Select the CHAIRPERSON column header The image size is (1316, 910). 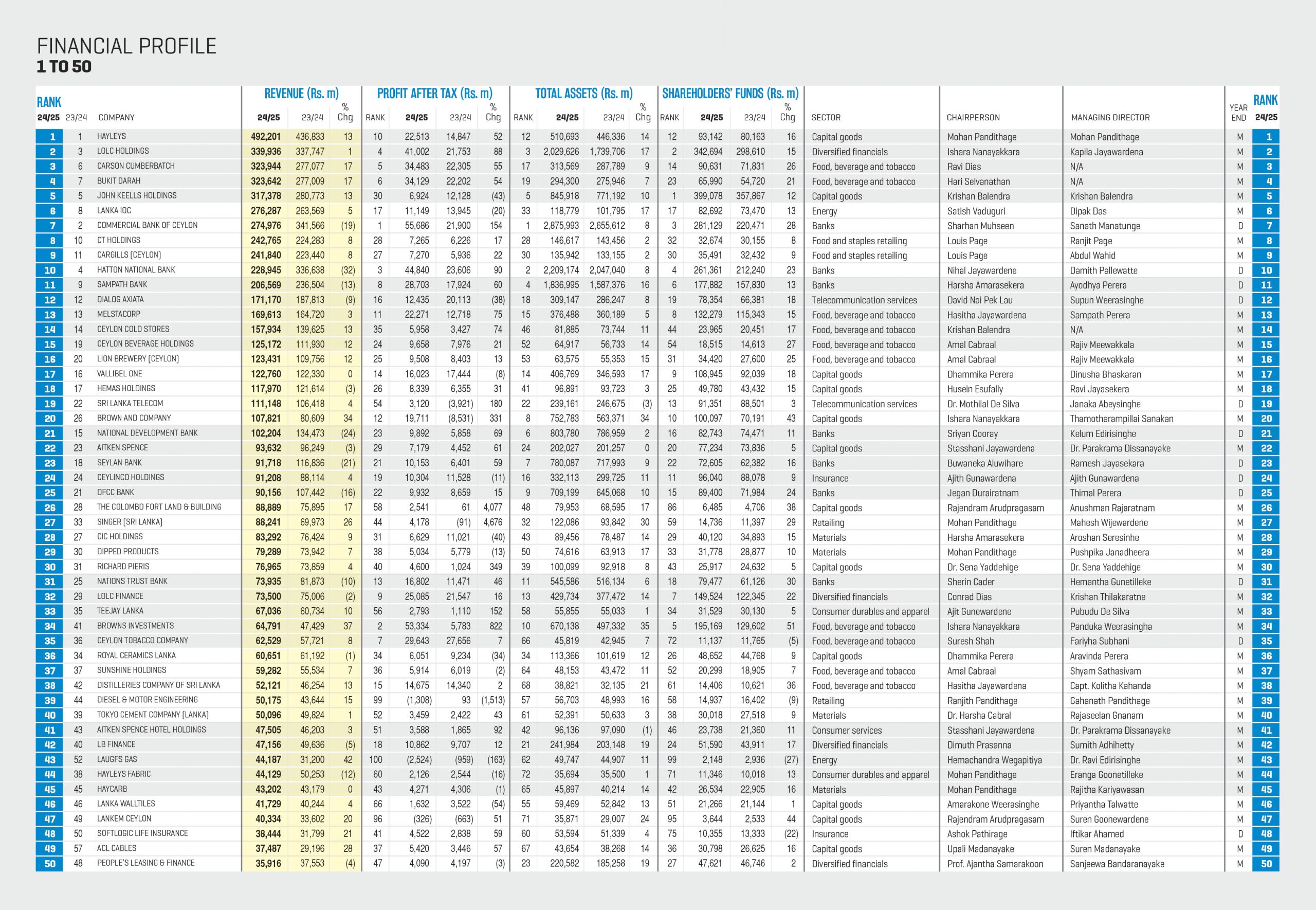point(973,117)
